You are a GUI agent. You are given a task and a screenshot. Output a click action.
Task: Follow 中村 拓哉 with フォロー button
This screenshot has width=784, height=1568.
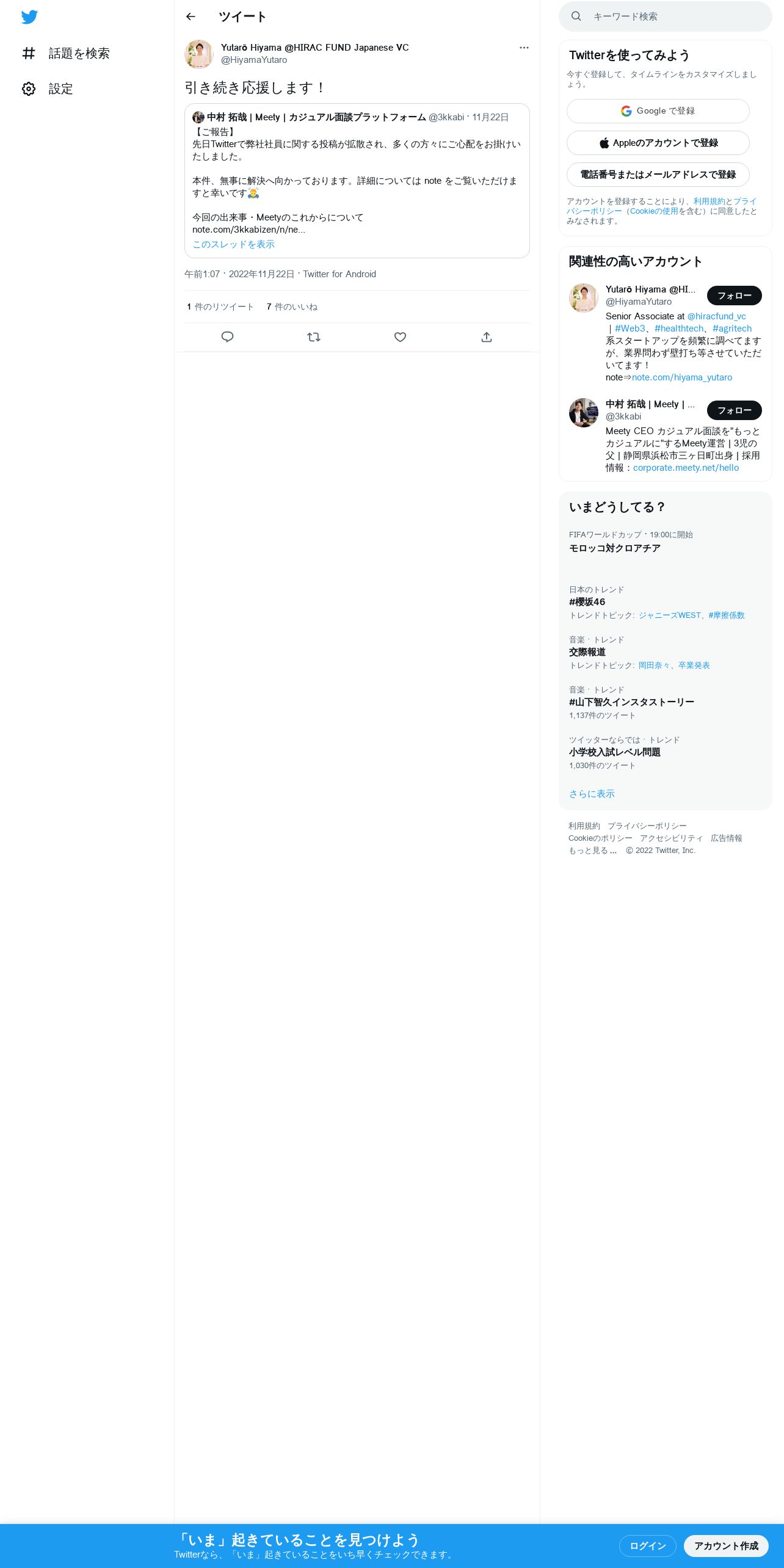(x=735, y=410)
